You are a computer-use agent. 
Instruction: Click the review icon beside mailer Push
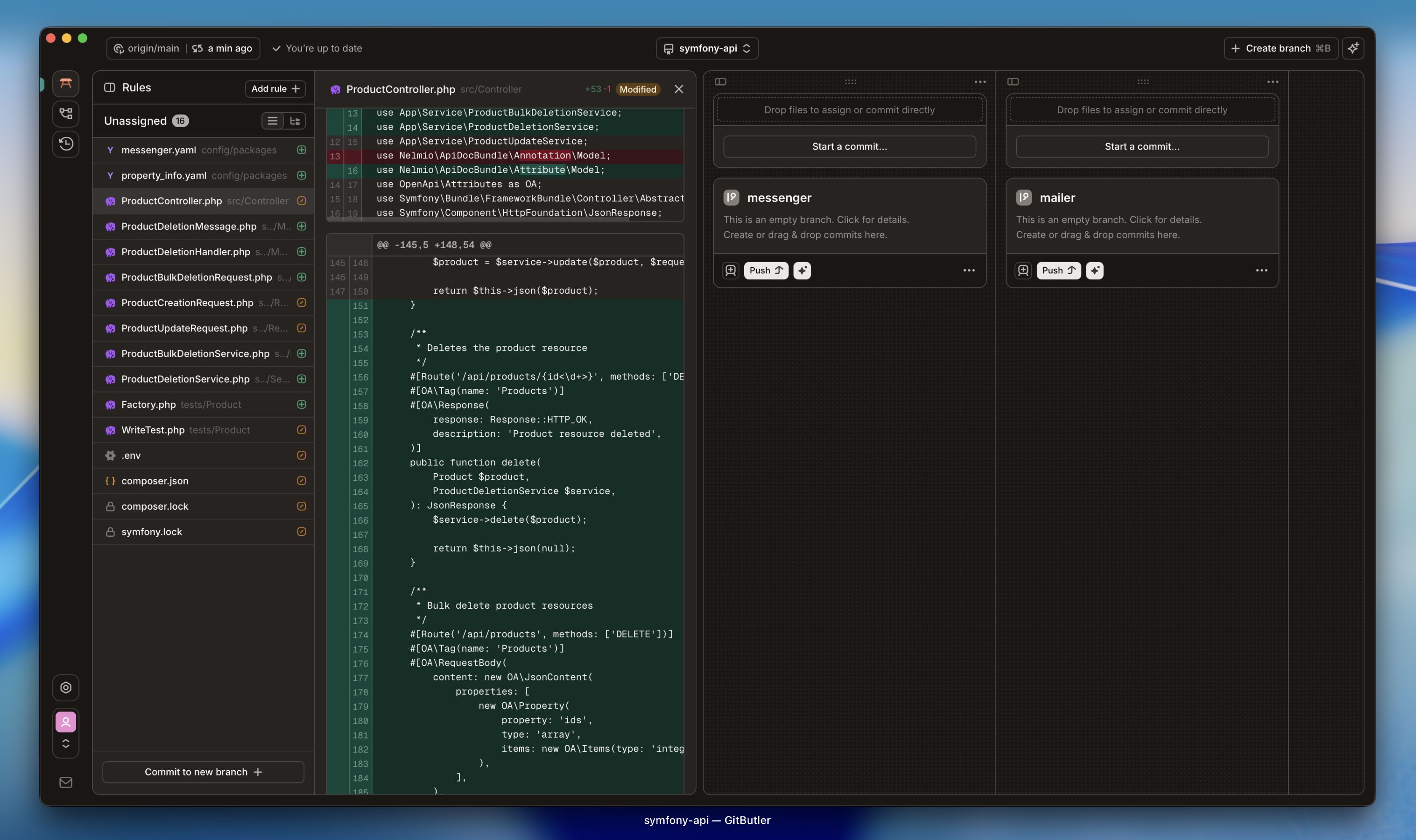click(x=1022, y=270)
